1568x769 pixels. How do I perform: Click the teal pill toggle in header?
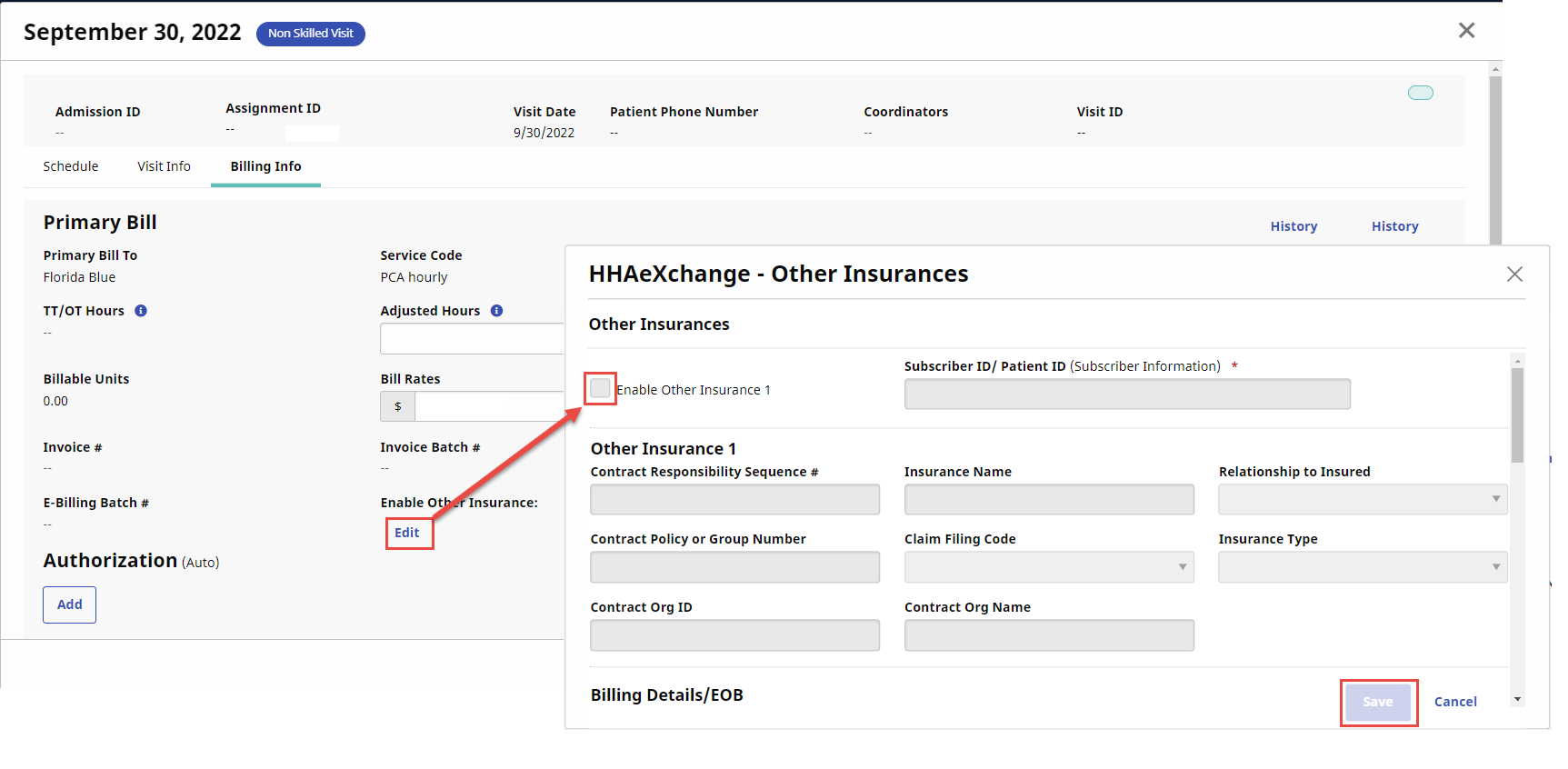click(1421, 93)
